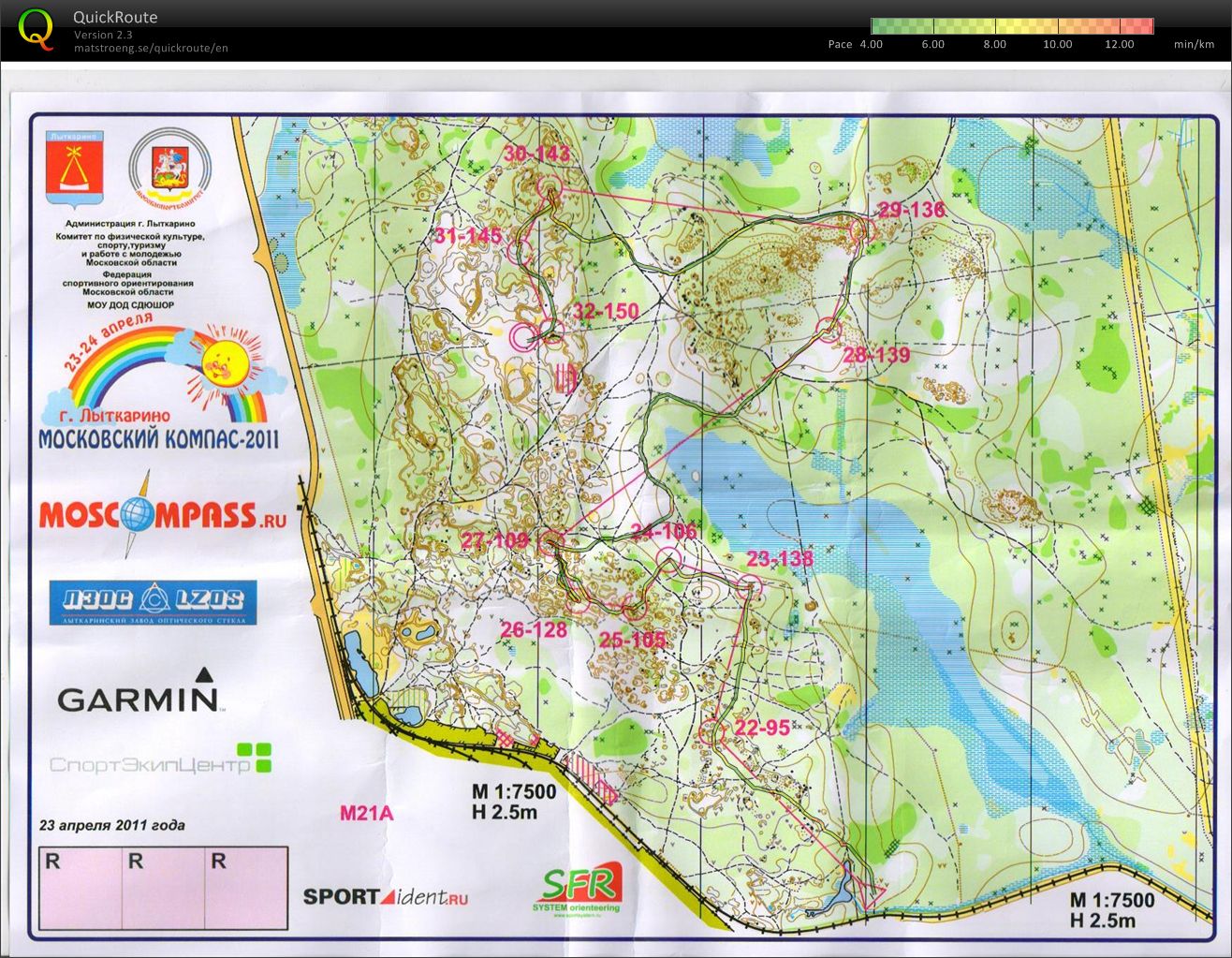Screen dimensions: 1232x958
Task: Click the 6.00 pace value
Action: [932, 44]
